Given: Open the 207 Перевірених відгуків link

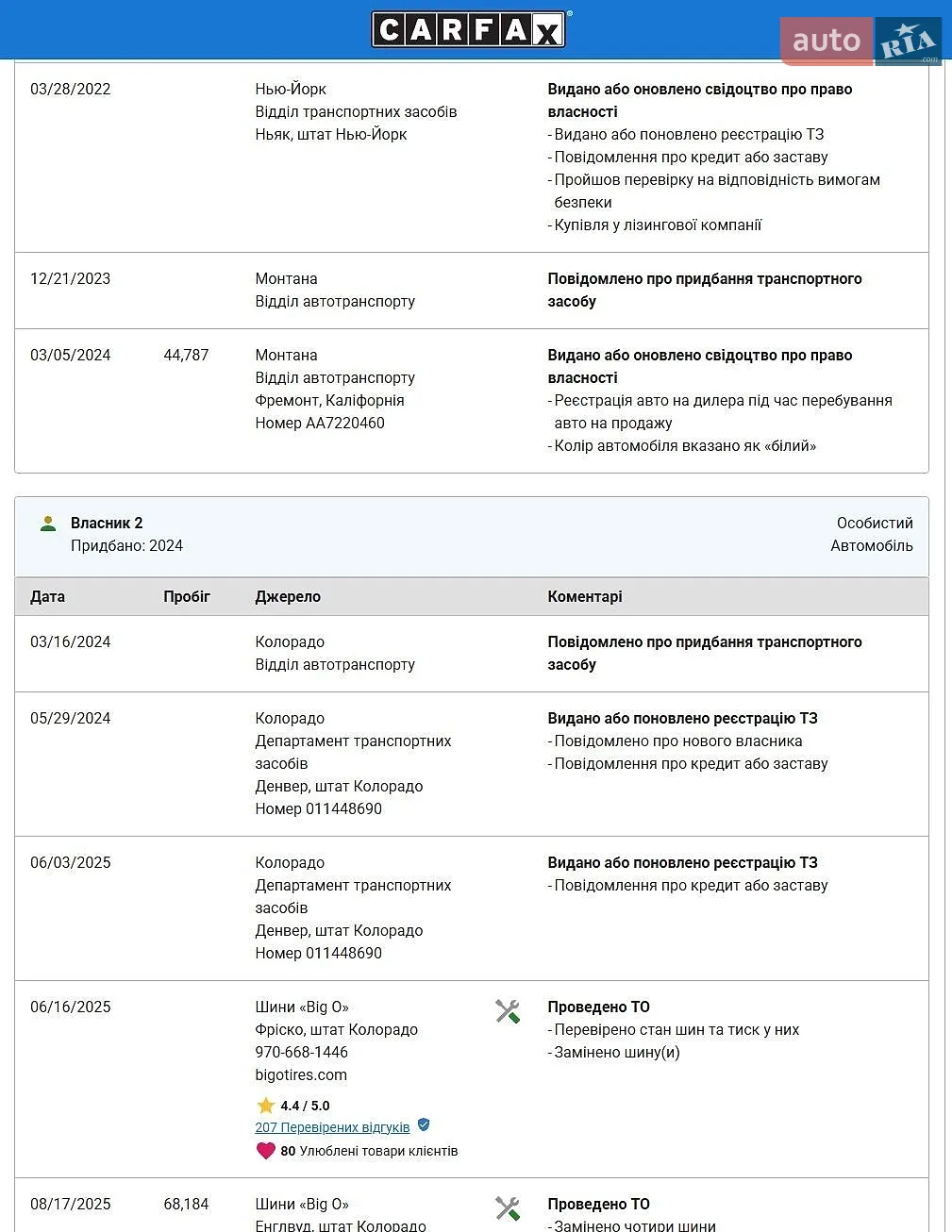Looking at the screenshot, I should [x=332, y=1127].
